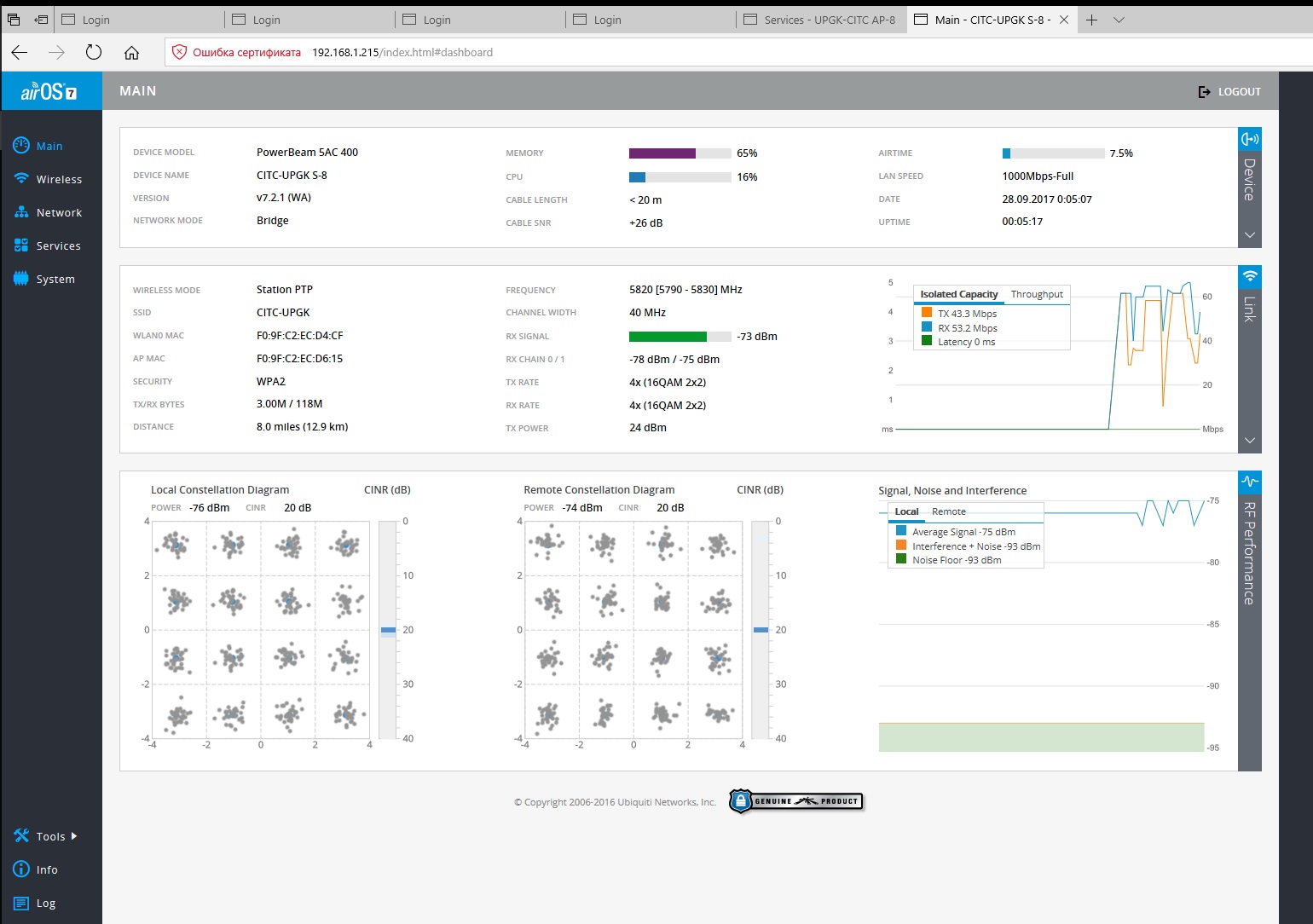
Task: Click the Logout arrow icon
Action: (1204, 91)
